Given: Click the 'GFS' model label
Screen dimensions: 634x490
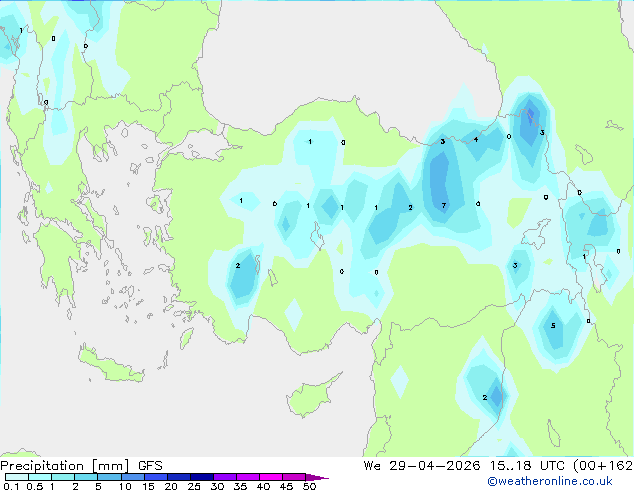Looking at the screenshot, I should coord(150,466).
